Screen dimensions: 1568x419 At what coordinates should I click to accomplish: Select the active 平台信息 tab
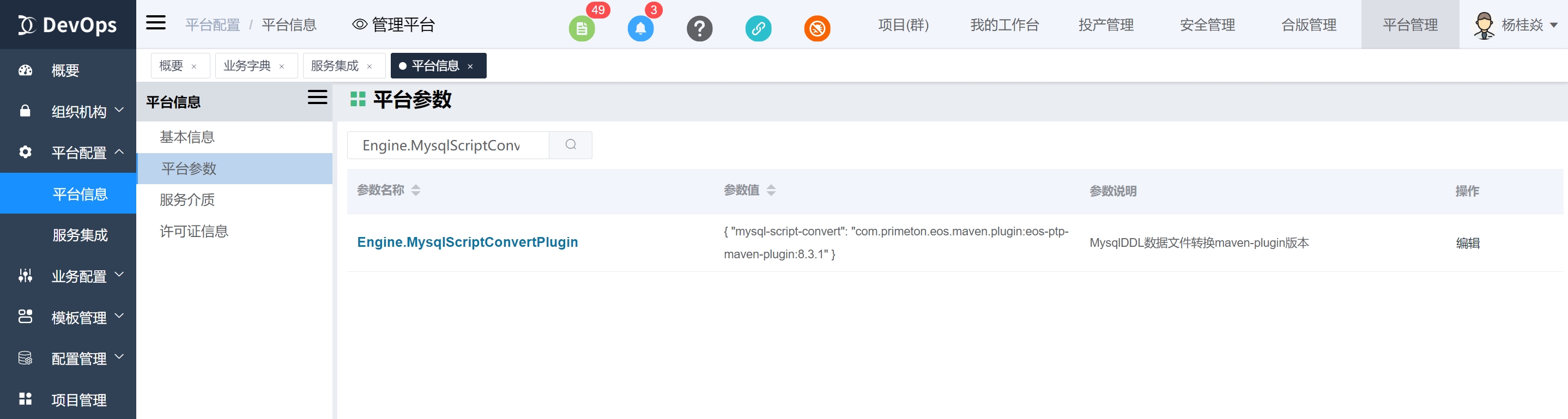coord(438,66)
